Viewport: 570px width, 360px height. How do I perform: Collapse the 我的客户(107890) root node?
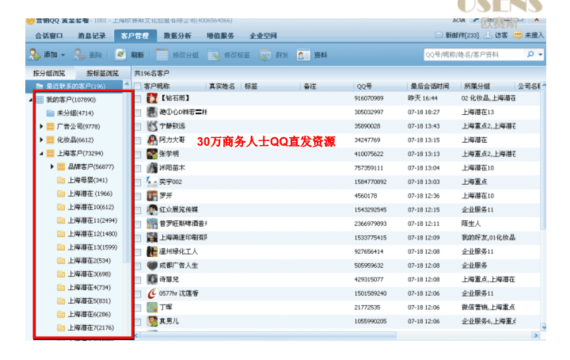coord(31,100)
